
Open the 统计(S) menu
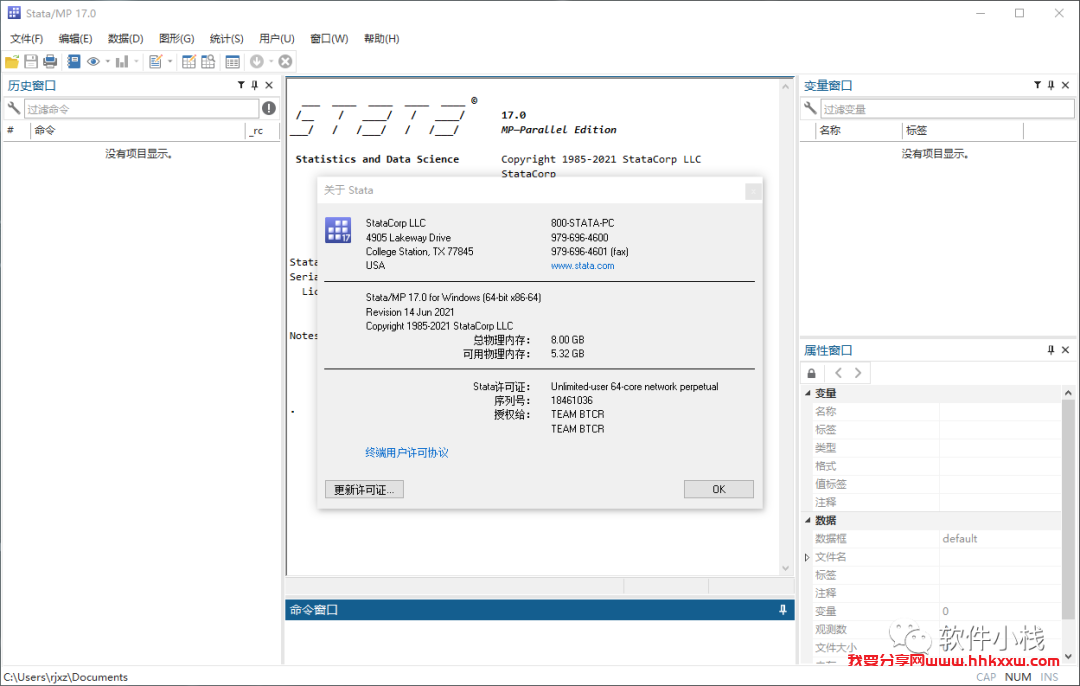coord(227,39)
